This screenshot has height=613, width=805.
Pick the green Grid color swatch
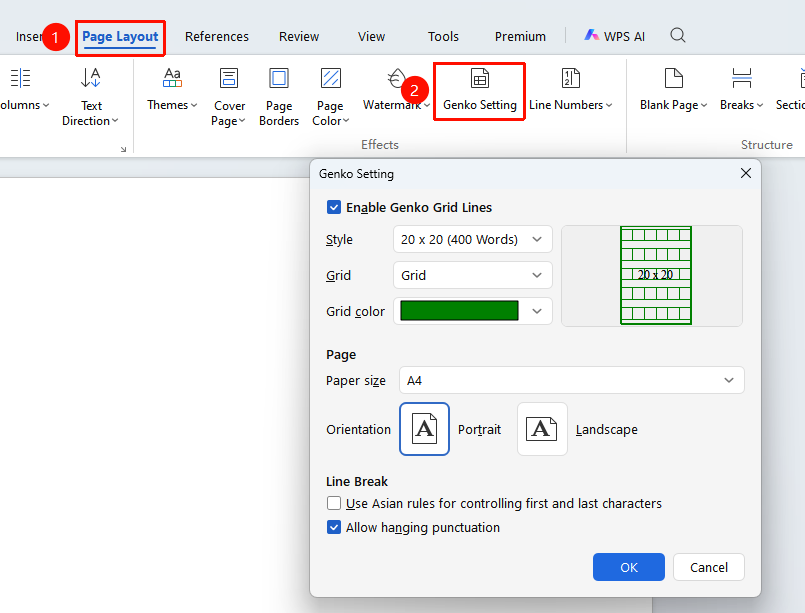tap(459, 311)
